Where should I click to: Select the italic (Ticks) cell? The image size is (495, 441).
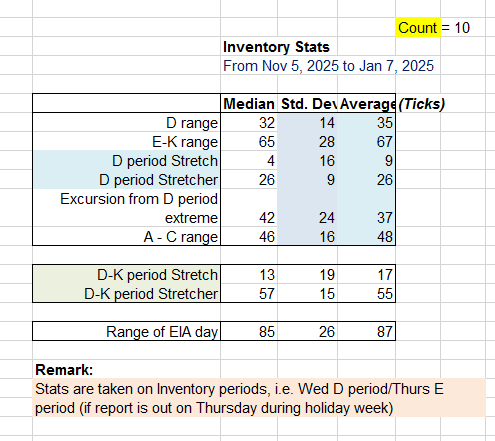click(x=422, y=104)
